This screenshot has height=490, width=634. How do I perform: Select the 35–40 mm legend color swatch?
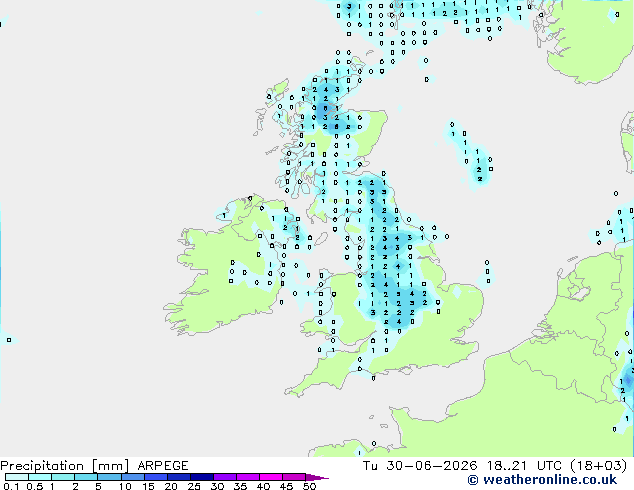(247, 477)
